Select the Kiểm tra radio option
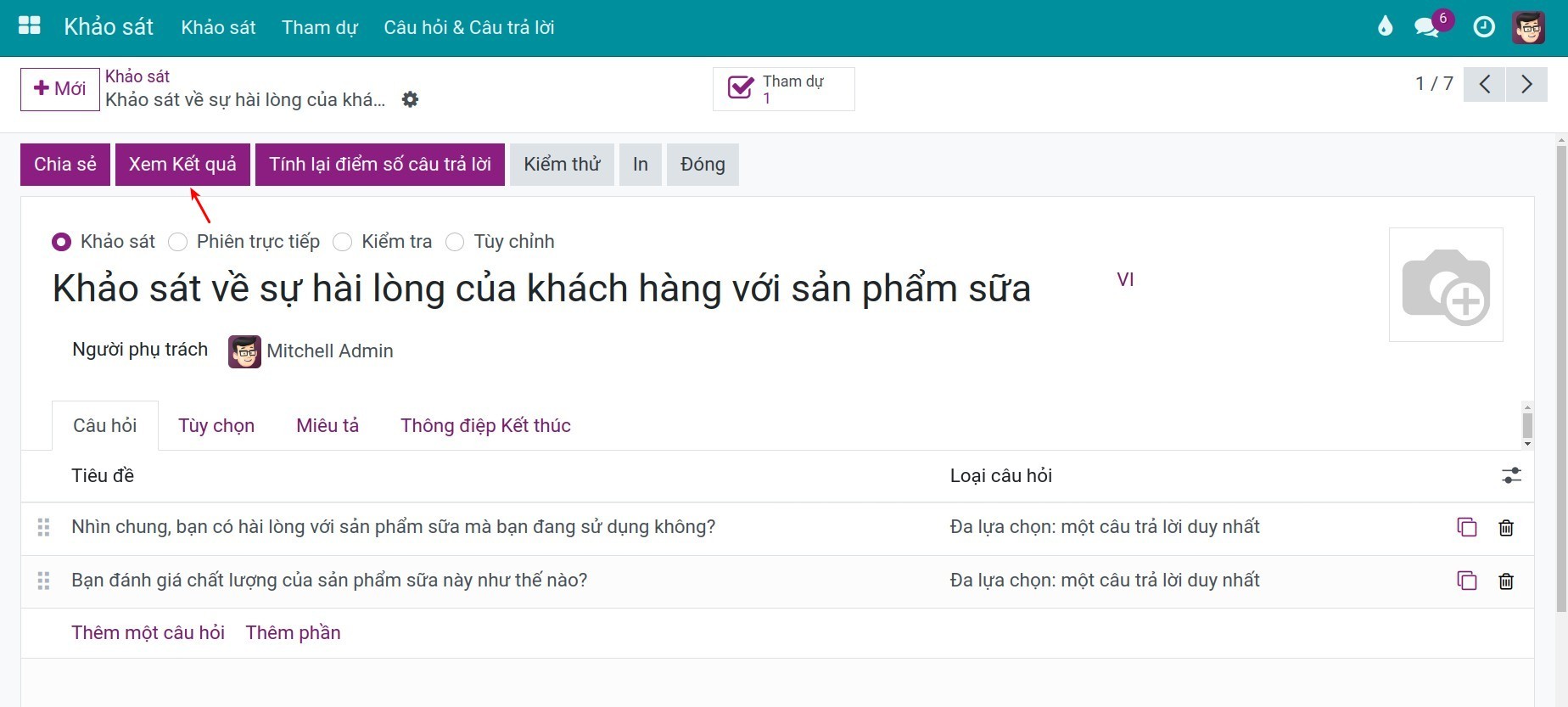The height and width of the screenshot is (707, 1568). (x=342, y=242)
